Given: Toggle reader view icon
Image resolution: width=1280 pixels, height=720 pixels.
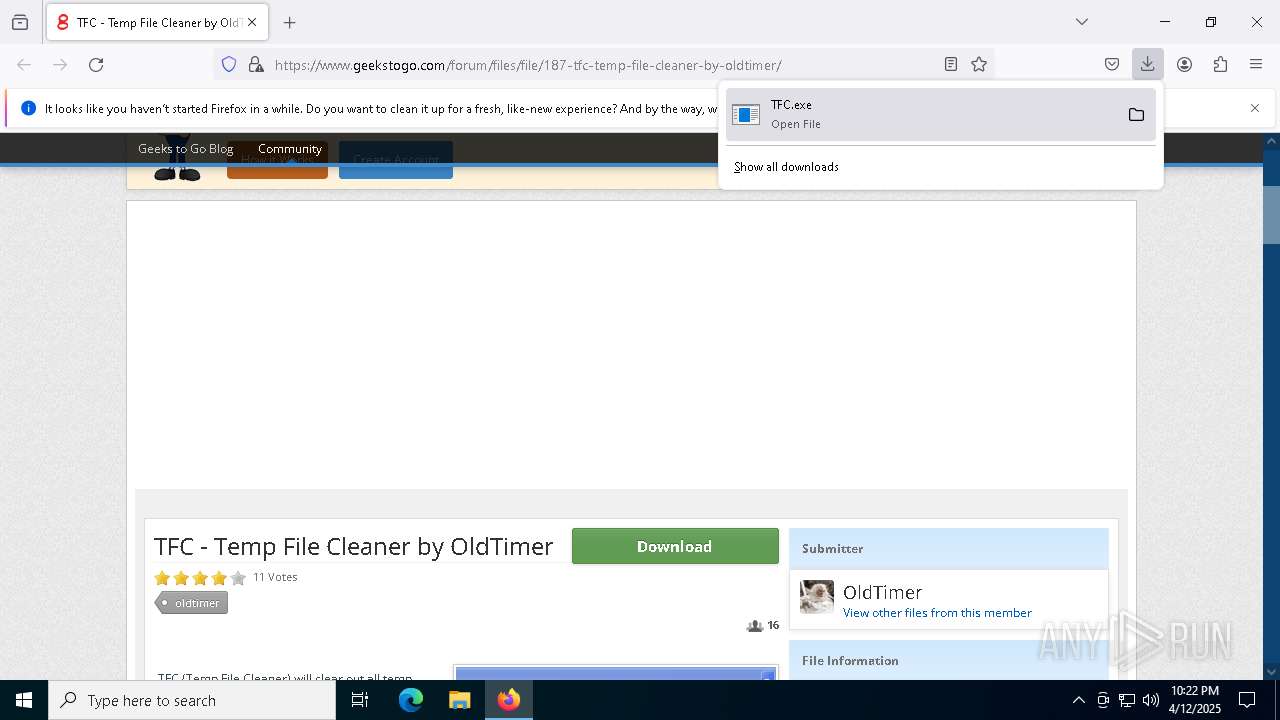Looking at the screenshot, I should coord(951,65).
